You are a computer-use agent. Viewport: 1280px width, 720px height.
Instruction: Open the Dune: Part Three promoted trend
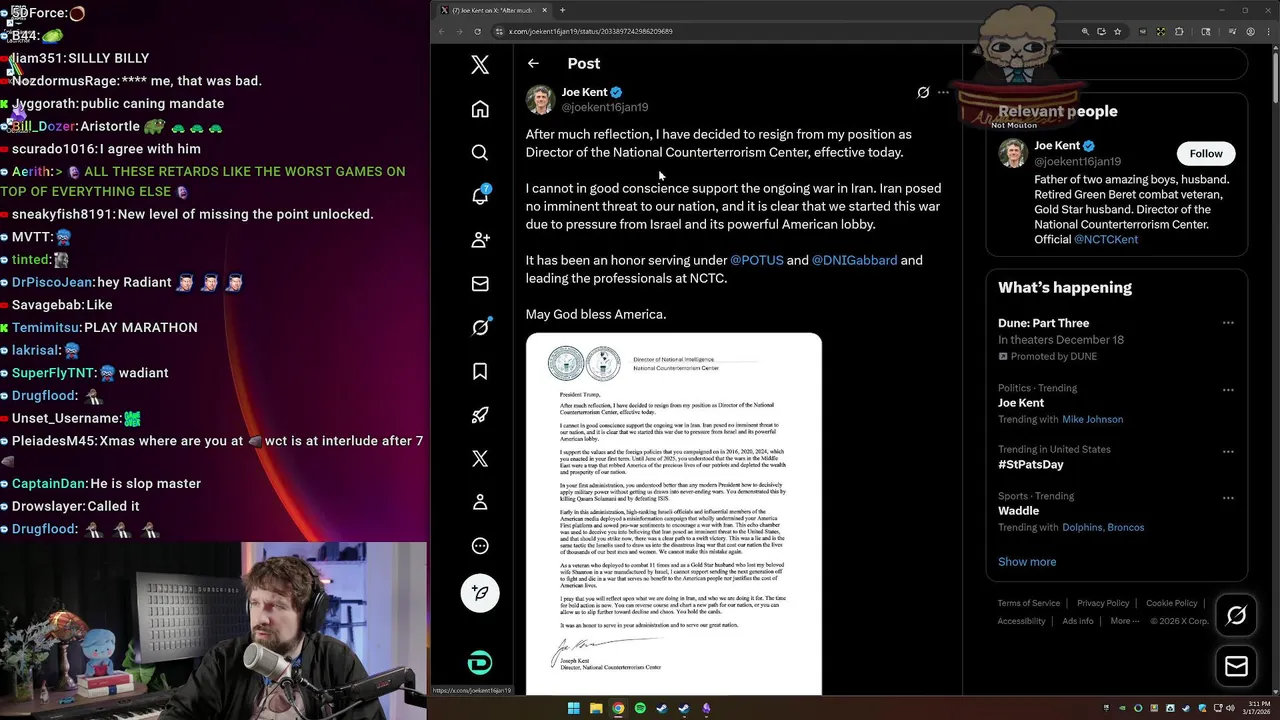click(1043, 323)
